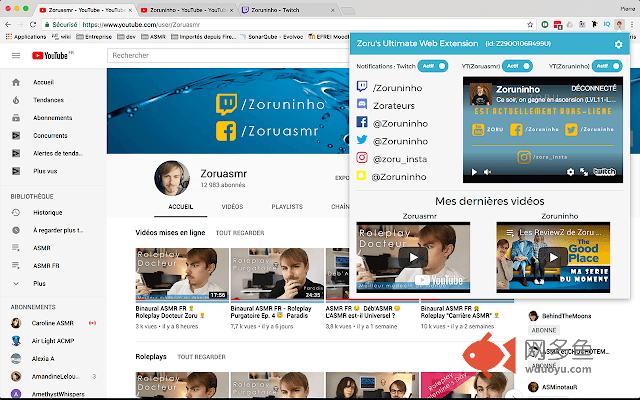The image size is (640, 400).
Task: Select the ACCUEIL channel tab
Action: pos(180,207)
